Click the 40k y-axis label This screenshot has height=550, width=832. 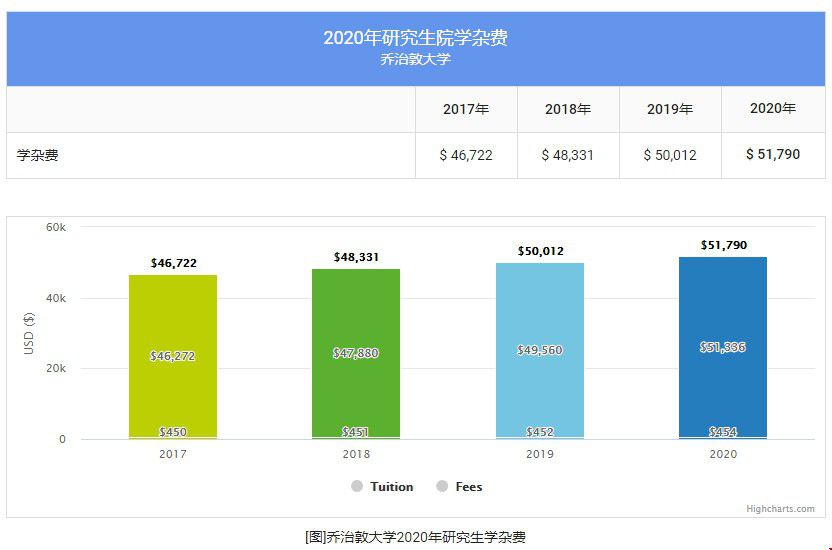[56, 298]
